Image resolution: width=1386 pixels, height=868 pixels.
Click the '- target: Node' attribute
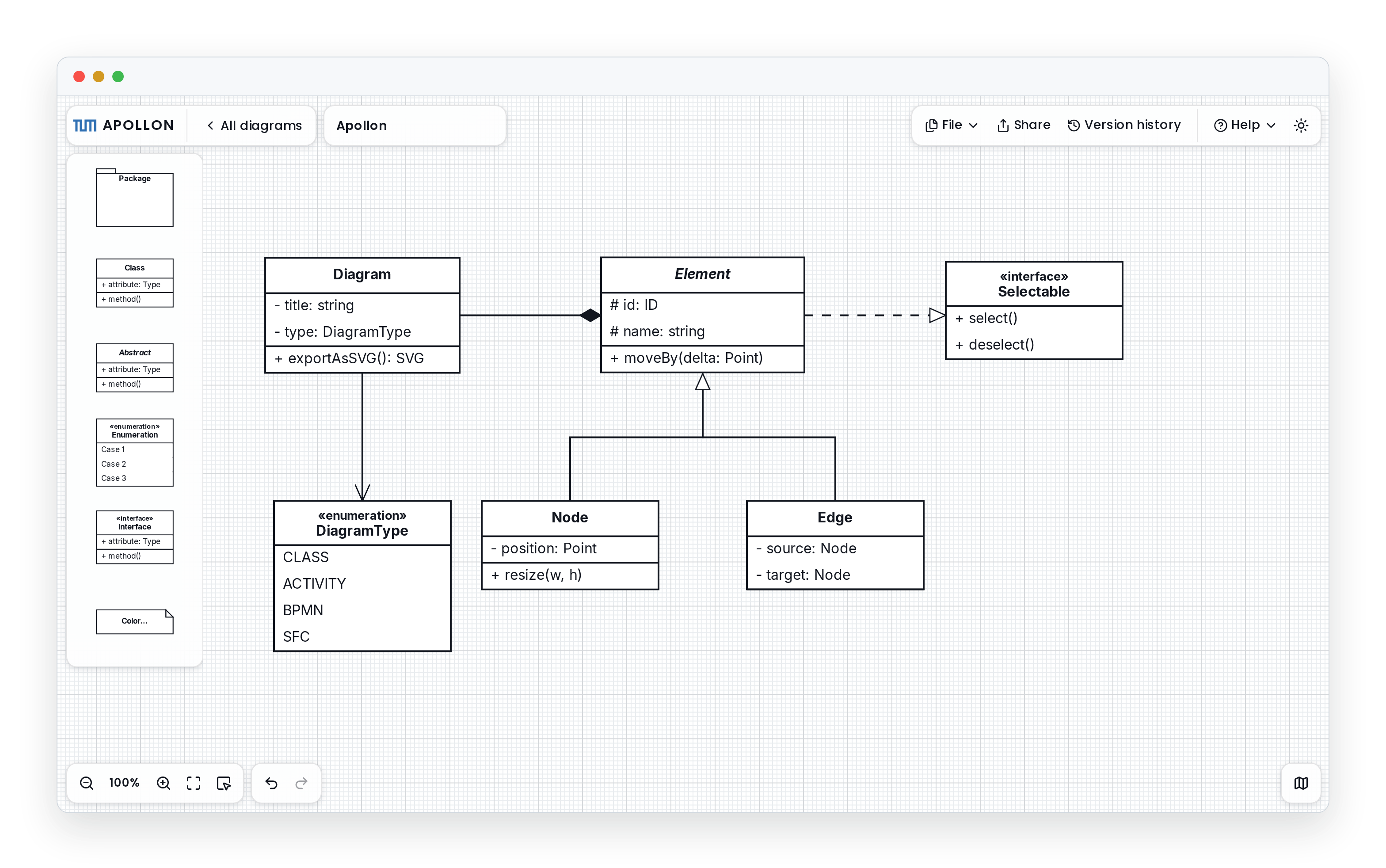835,575
